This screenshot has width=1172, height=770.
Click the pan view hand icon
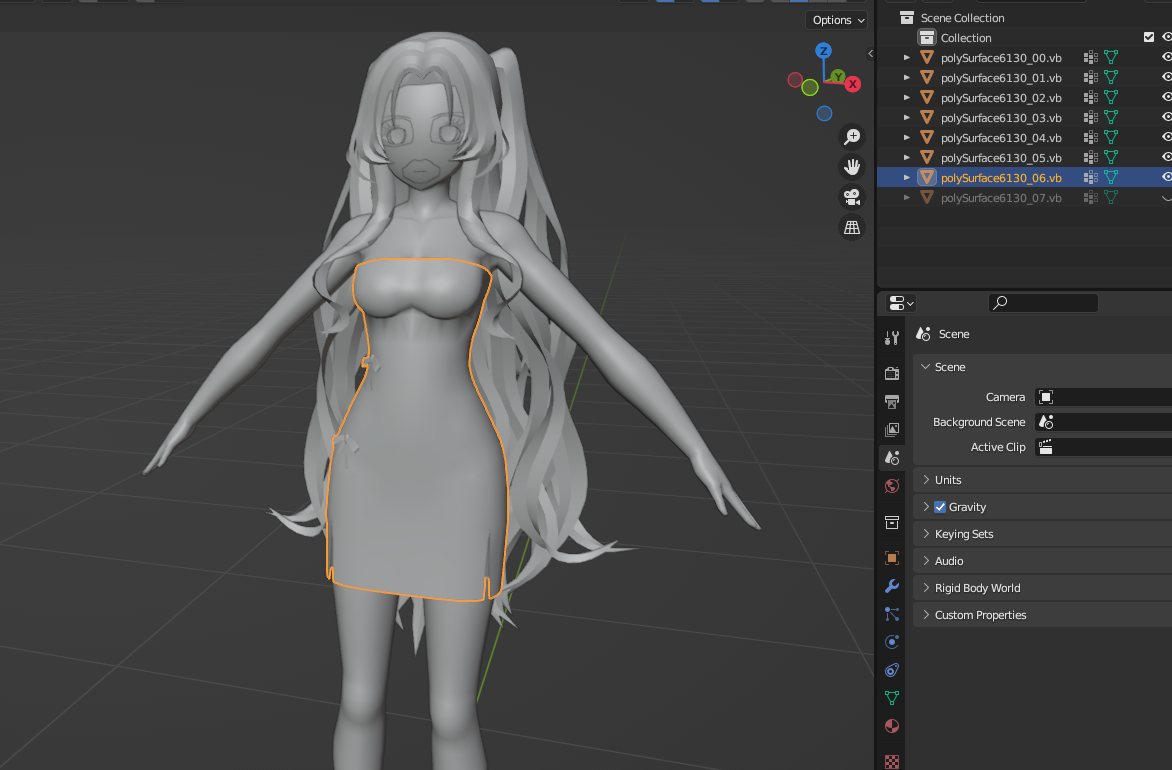pos(851,167)
